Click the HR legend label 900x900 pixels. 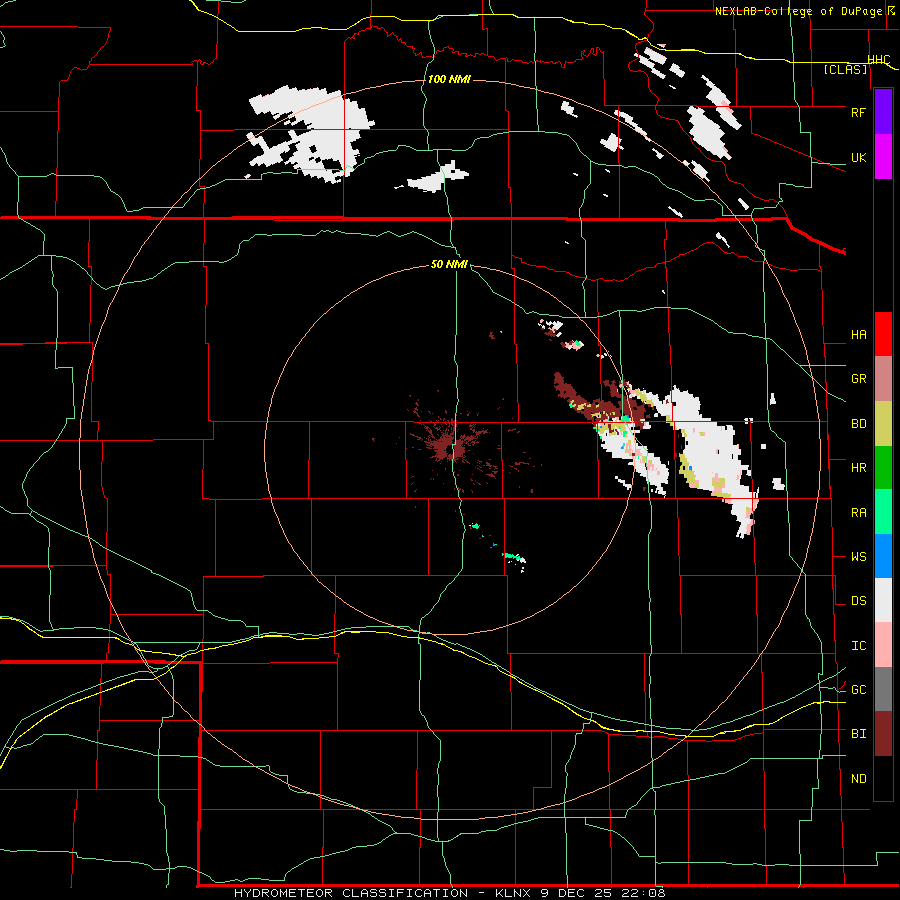[858, 468]
